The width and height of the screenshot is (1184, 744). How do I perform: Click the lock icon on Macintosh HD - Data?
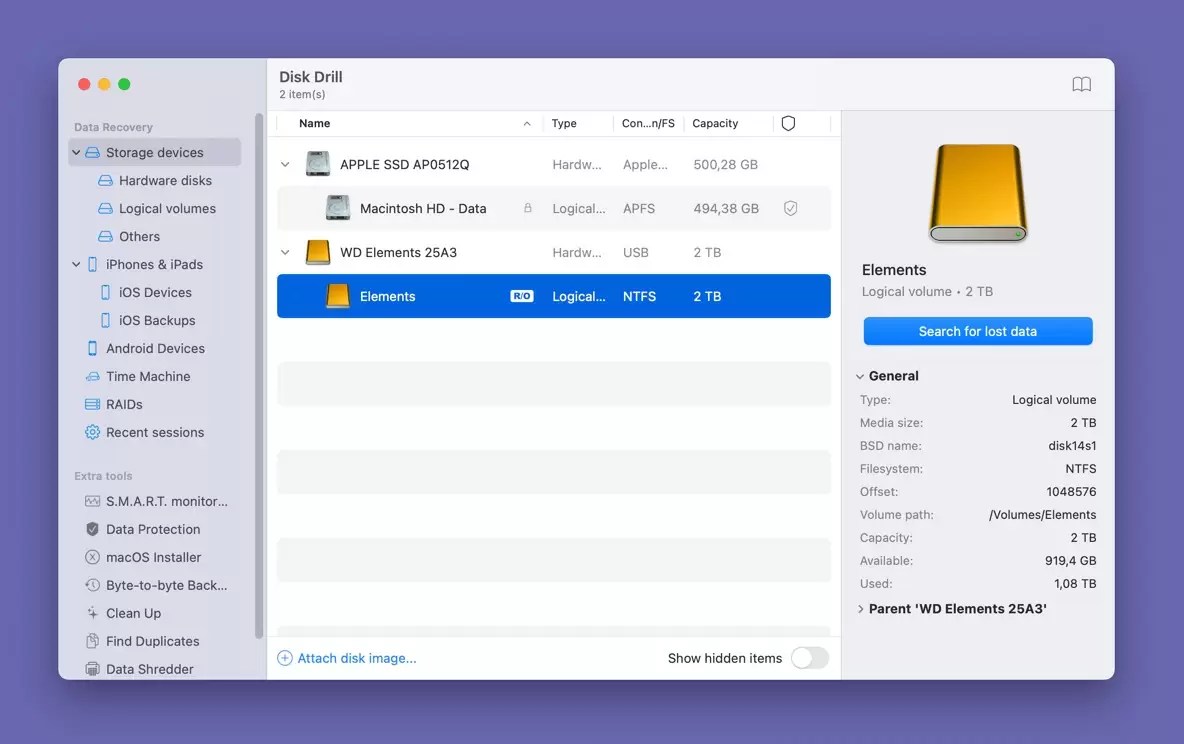(x=528, y=208)
